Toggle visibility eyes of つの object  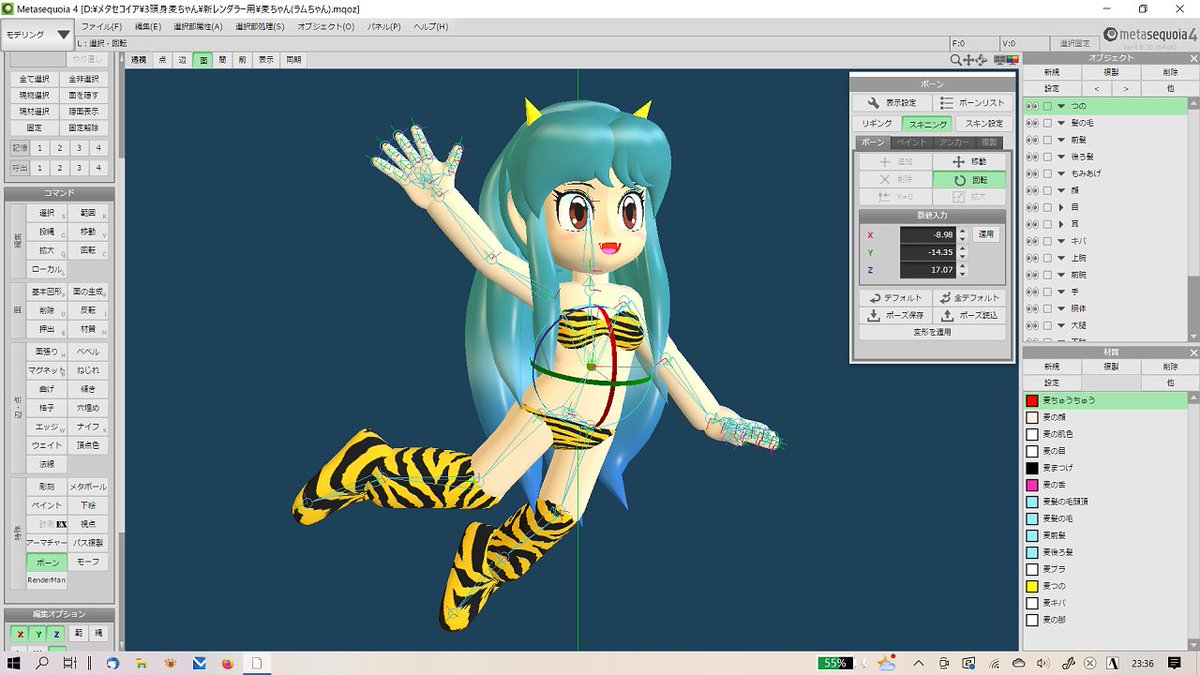click(x=1033, y=105)
